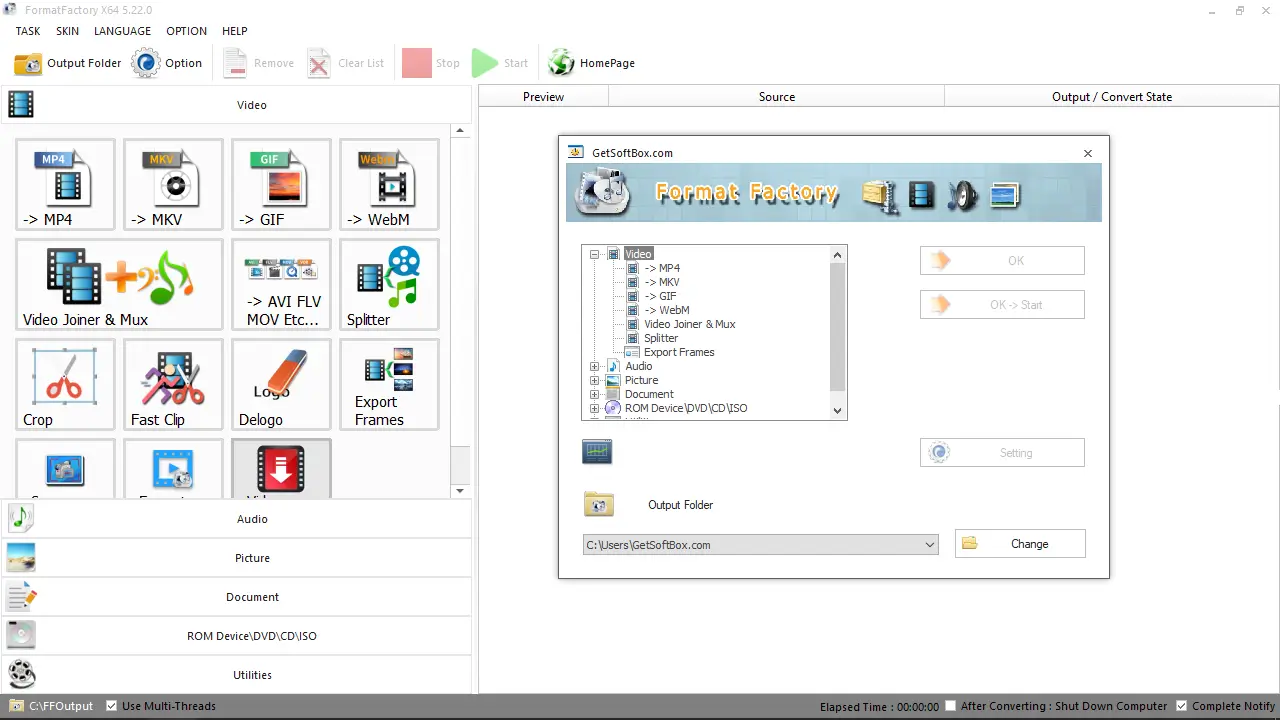
Task: Choose the -> GIF conversion tile
Action: (x=282, y=185)
